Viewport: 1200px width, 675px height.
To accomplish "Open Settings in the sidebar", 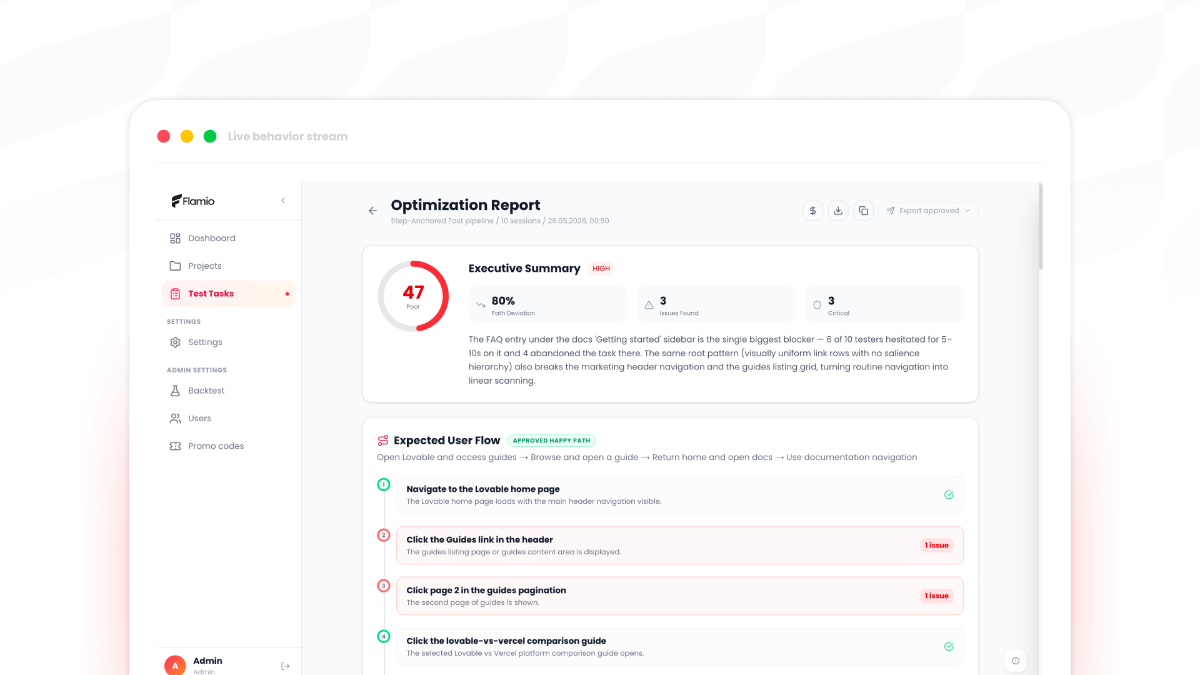I will pyautogui.click(x=230, y=342).
